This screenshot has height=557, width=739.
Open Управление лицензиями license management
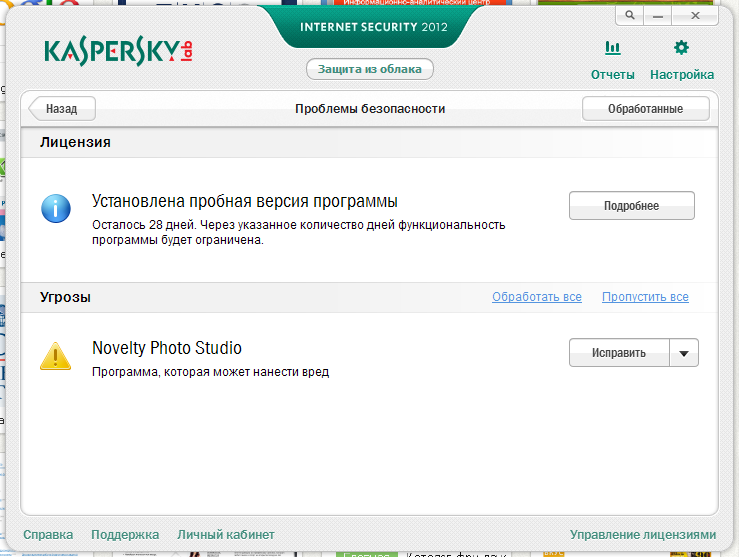click(x=643, y=535)
